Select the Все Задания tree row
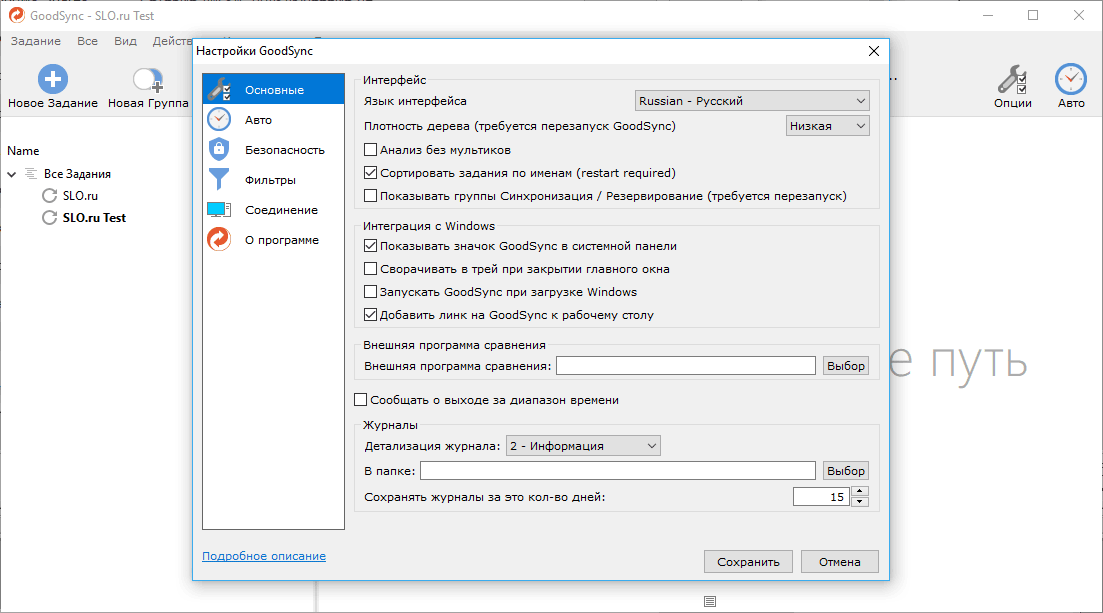The image size is (1103, 613). tap(77, 174)
